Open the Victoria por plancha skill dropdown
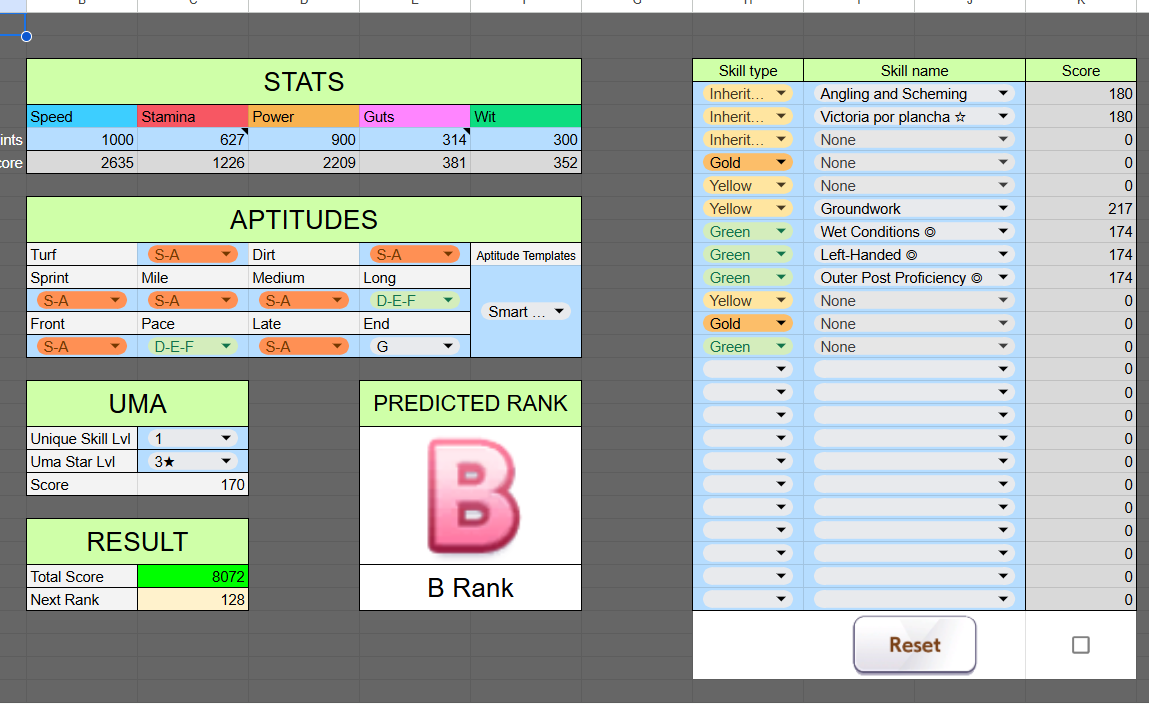The image size is (1149, 704). coord(914,116)
